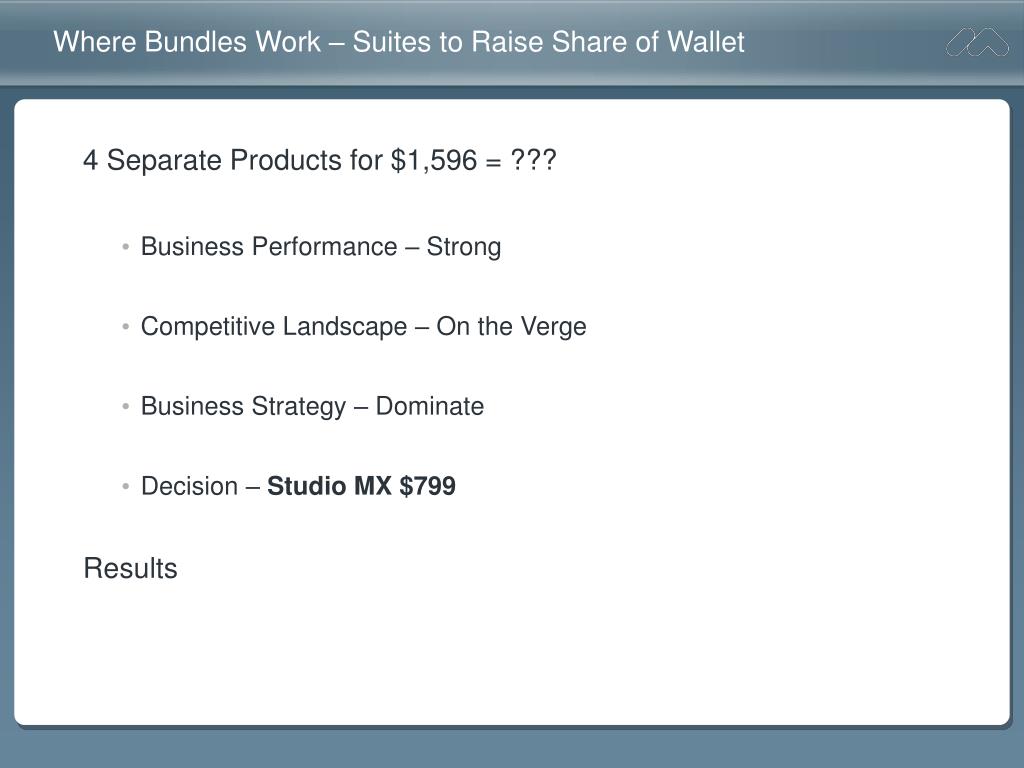Click 'Competitive Landscape – On the Verge' bullet
Screen dimensions: 1024x768
pos(363,327)
